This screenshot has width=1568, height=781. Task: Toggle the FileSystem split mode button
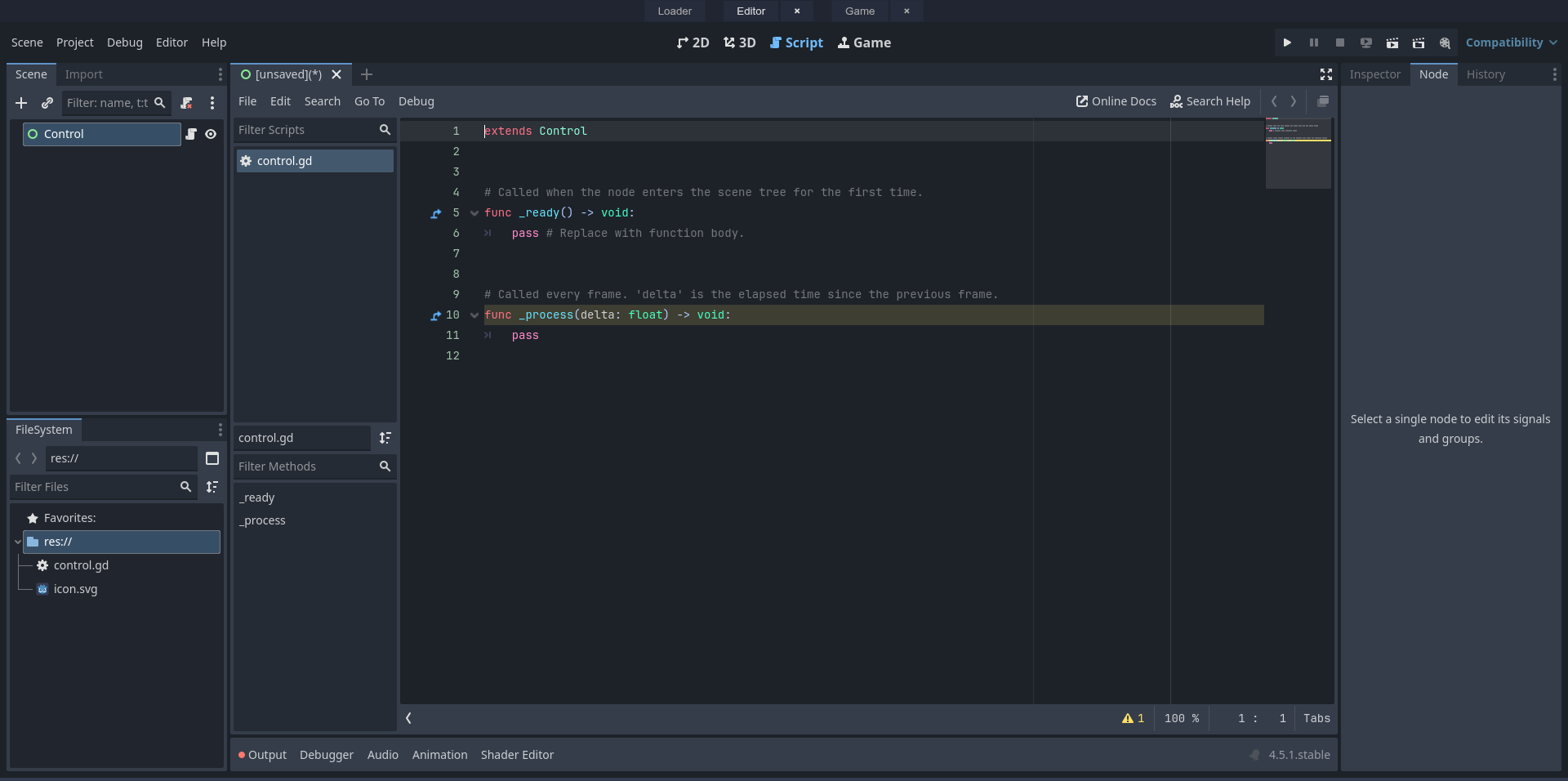tap(212, 458)
